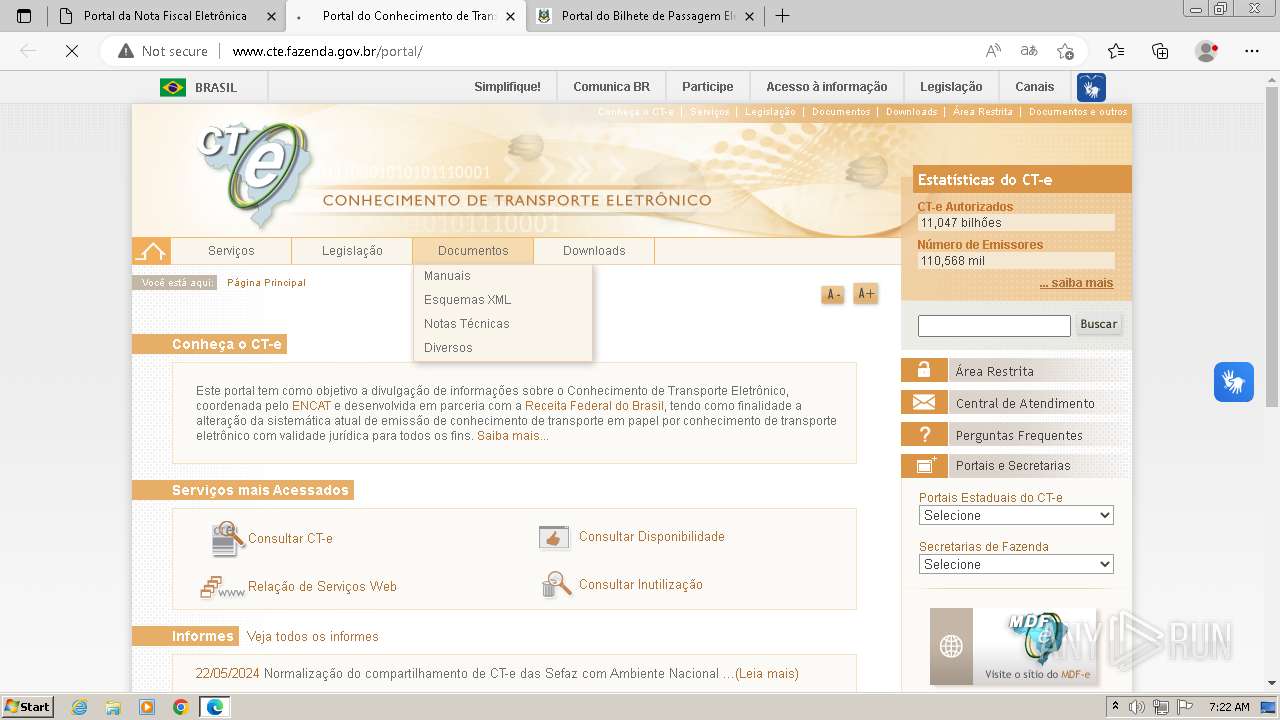Click the Relação de Serviços Web icon
Image resolution: width=1280 pixels, height=720 pixels.
(222, 587)
